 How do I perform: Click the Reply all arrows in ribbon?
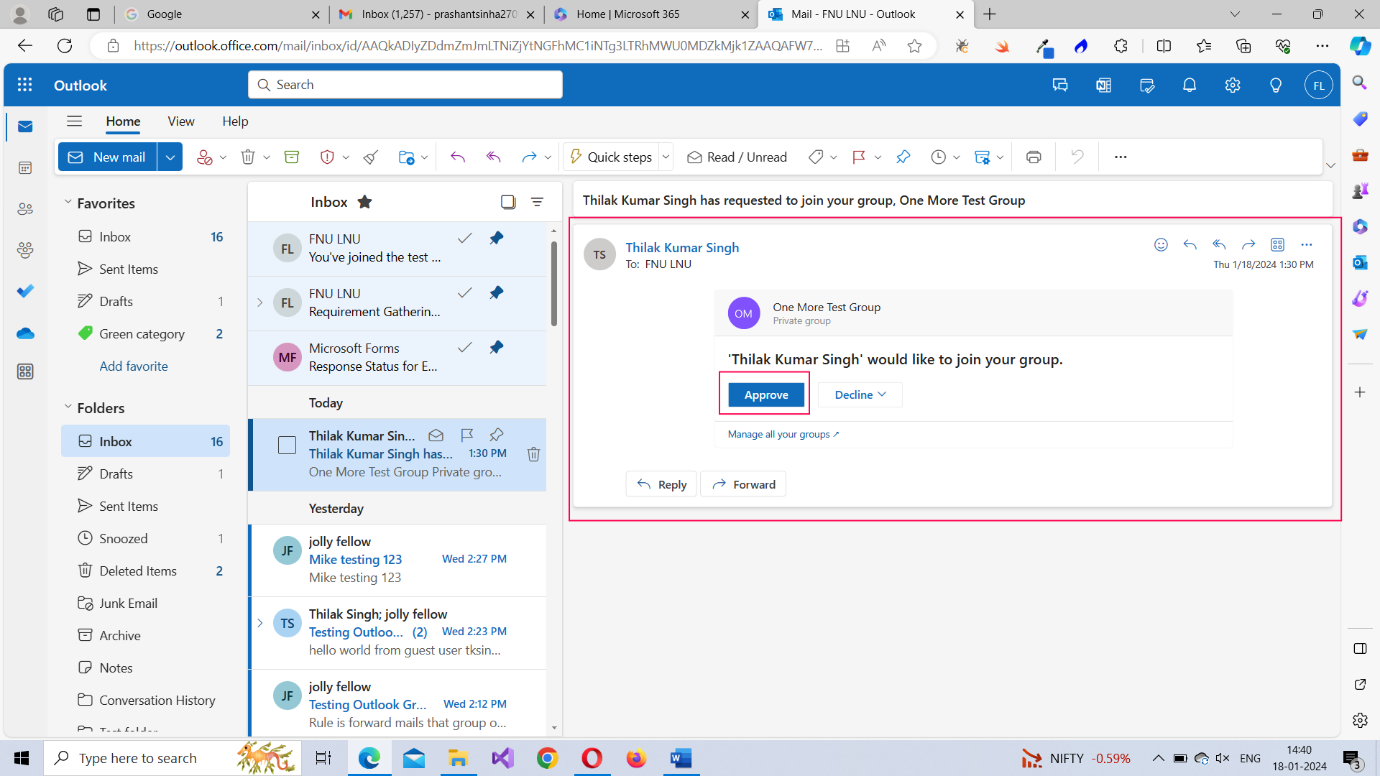coord(493,157)
